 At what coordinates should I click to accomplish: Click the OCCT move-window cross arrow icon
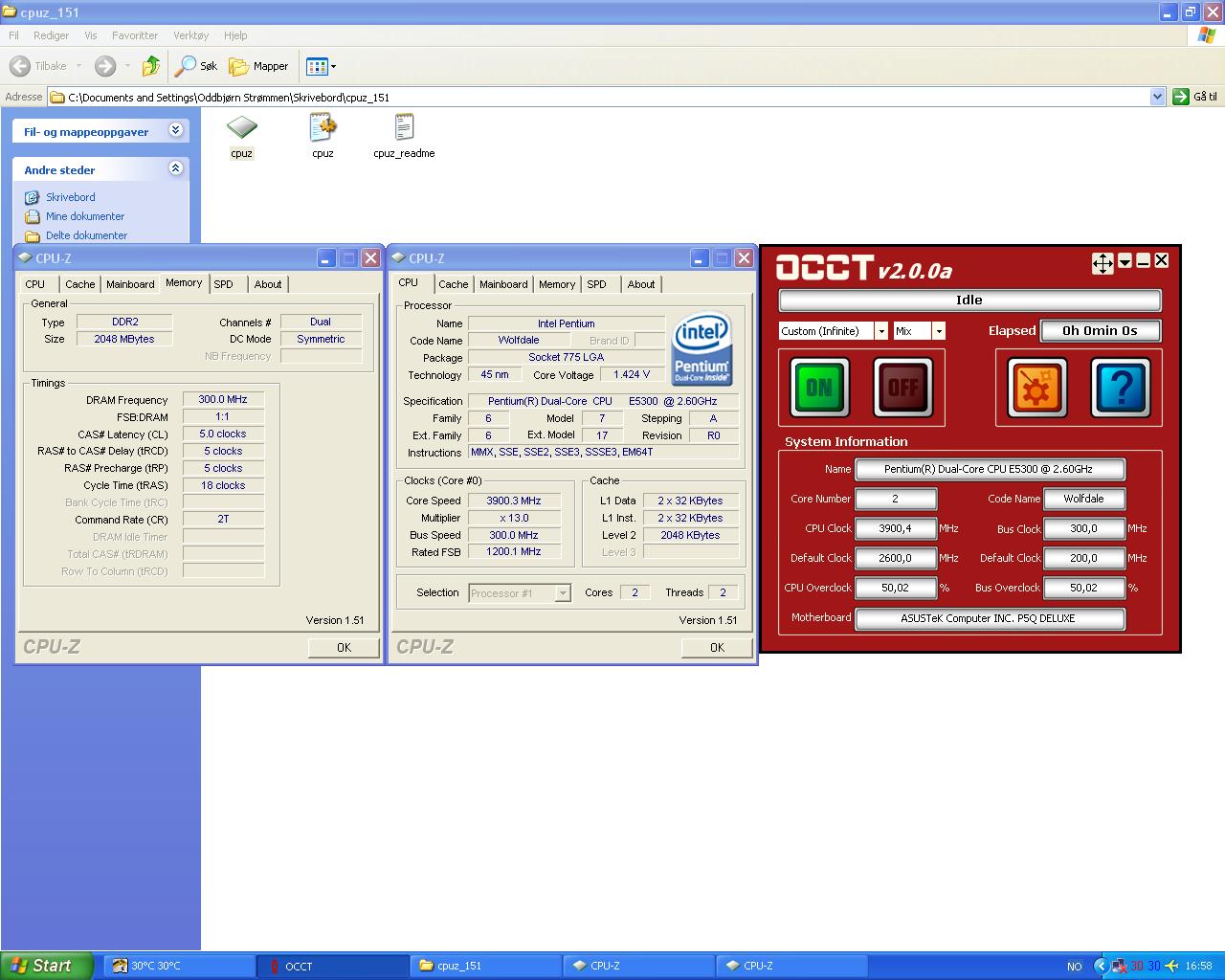tap(1102, 263)
